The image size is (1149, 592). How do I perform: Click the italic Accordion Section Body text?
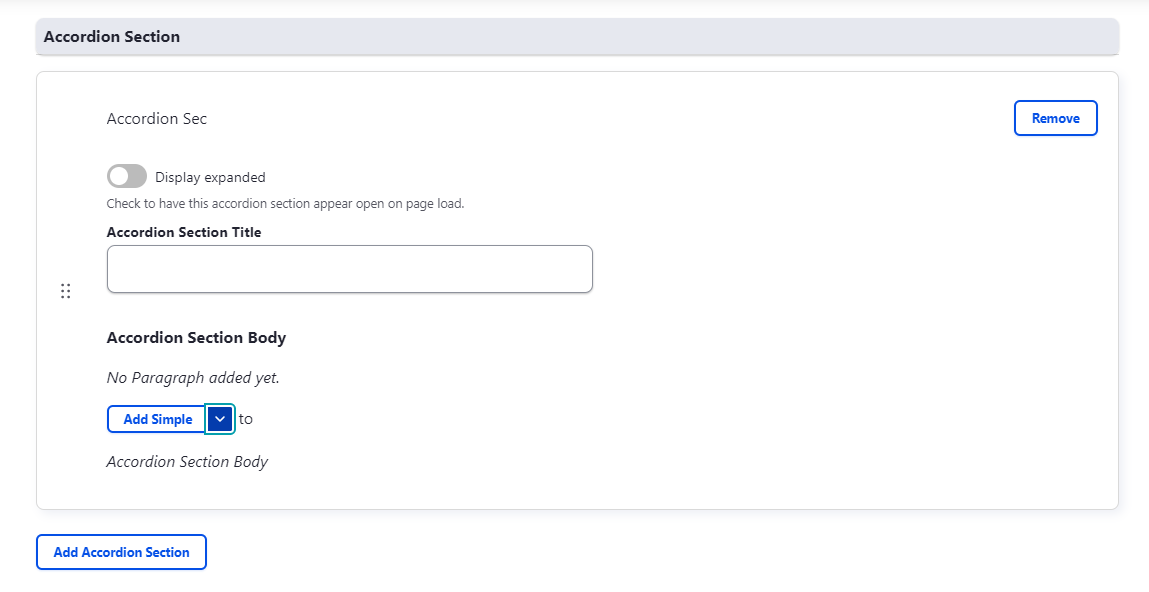pos(187,462)
